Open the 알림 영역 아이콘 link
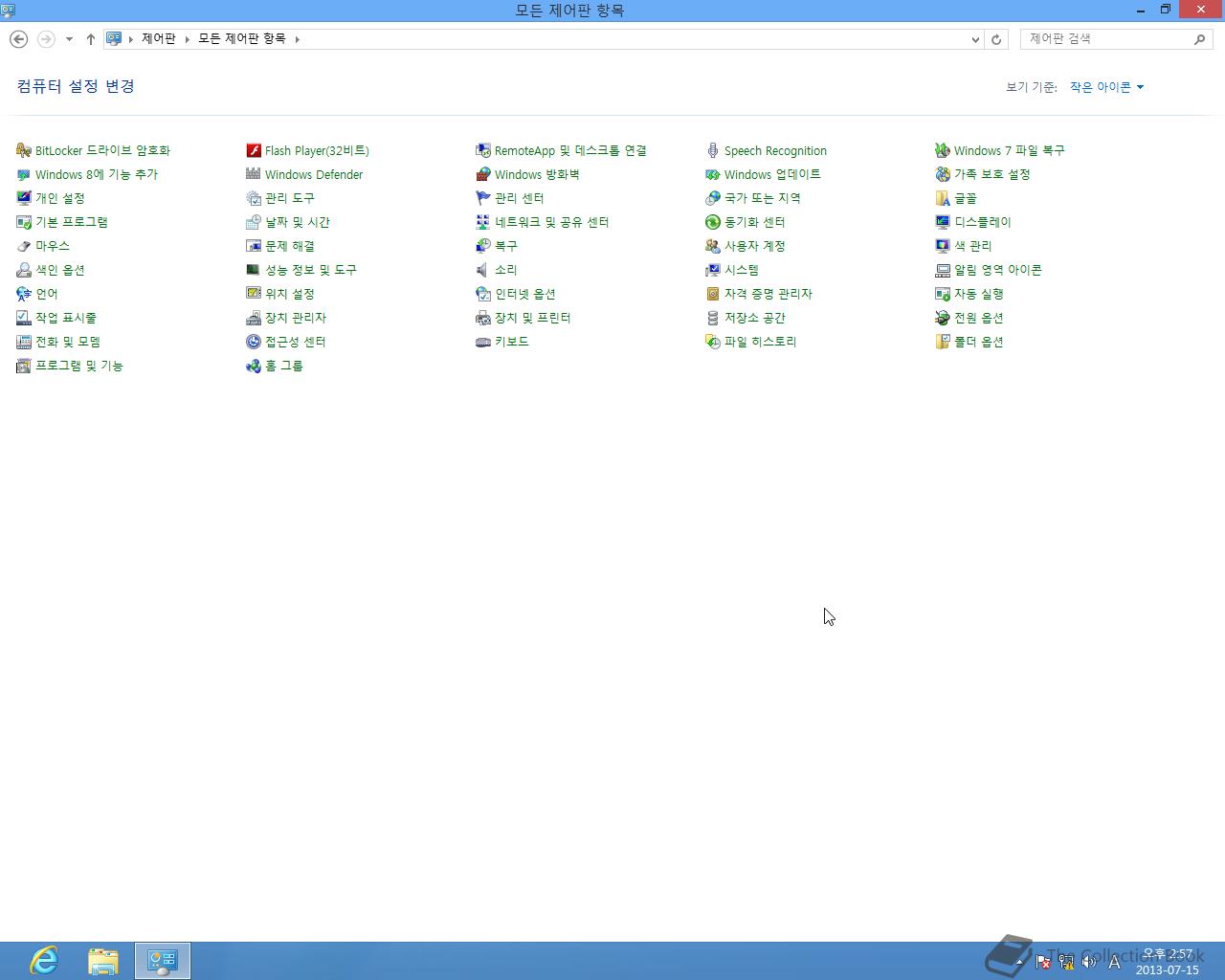The image size is (1225, 980). click(x=998, y=270)
